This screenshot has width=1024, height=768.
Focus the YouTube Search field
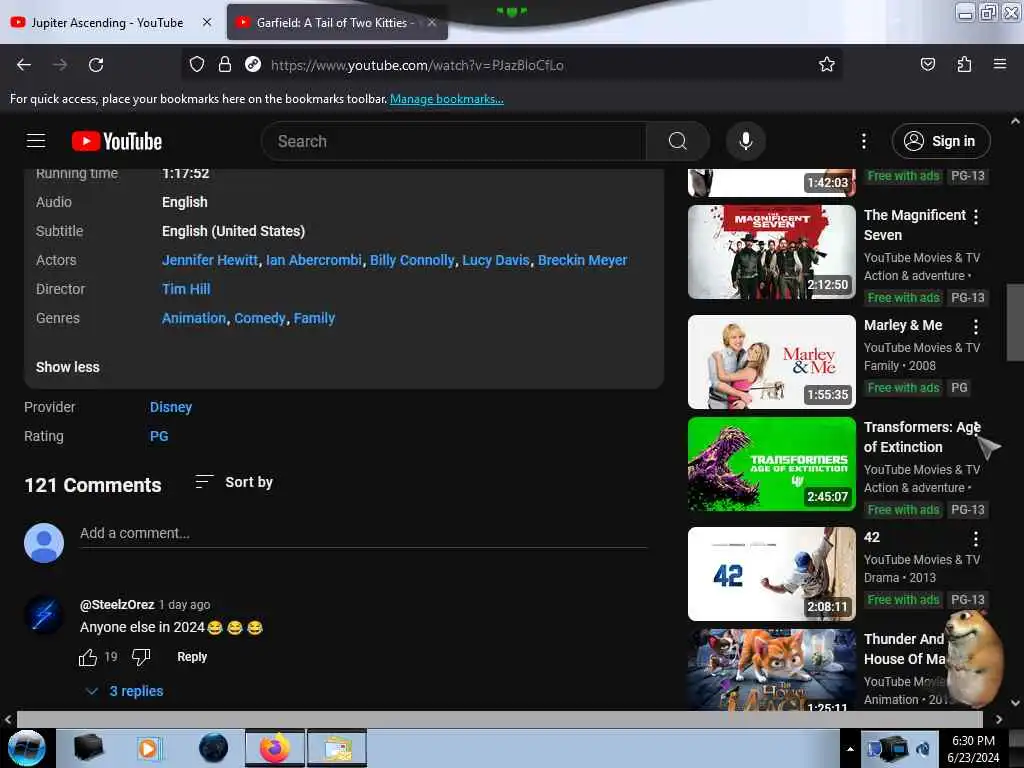pyautogui.click(x=455, y=141)
